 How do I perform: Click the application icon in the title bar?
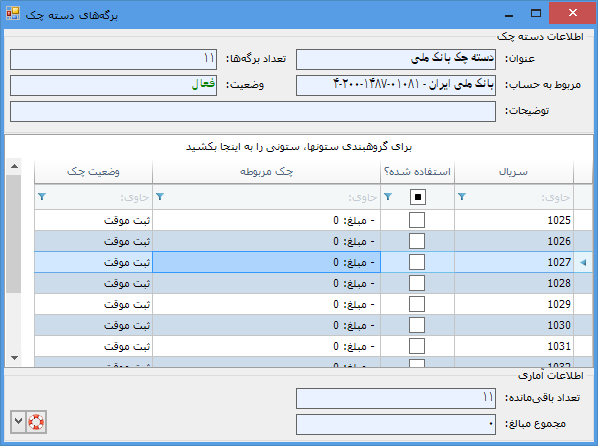click(x=13, y=14)
